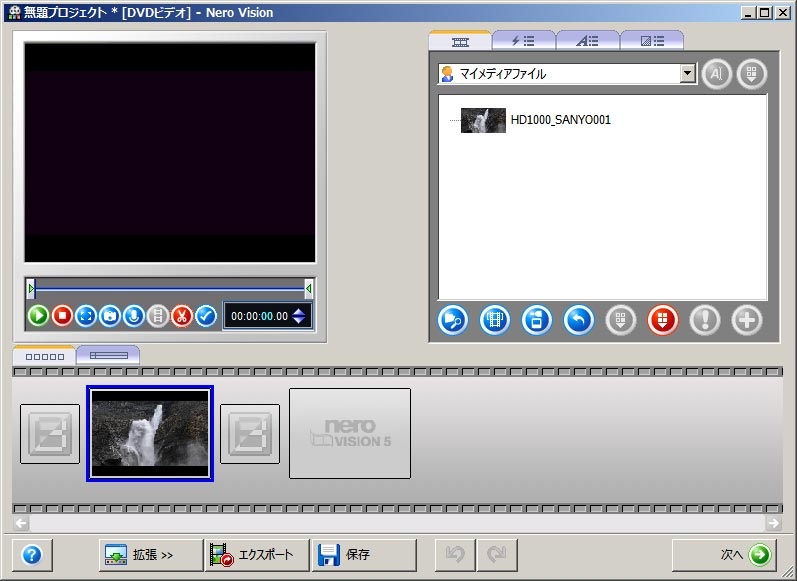Click the gray exclamation mark icon
This screenshot has height=581, width=797.
pyautogui.click(x=705, y=320)
